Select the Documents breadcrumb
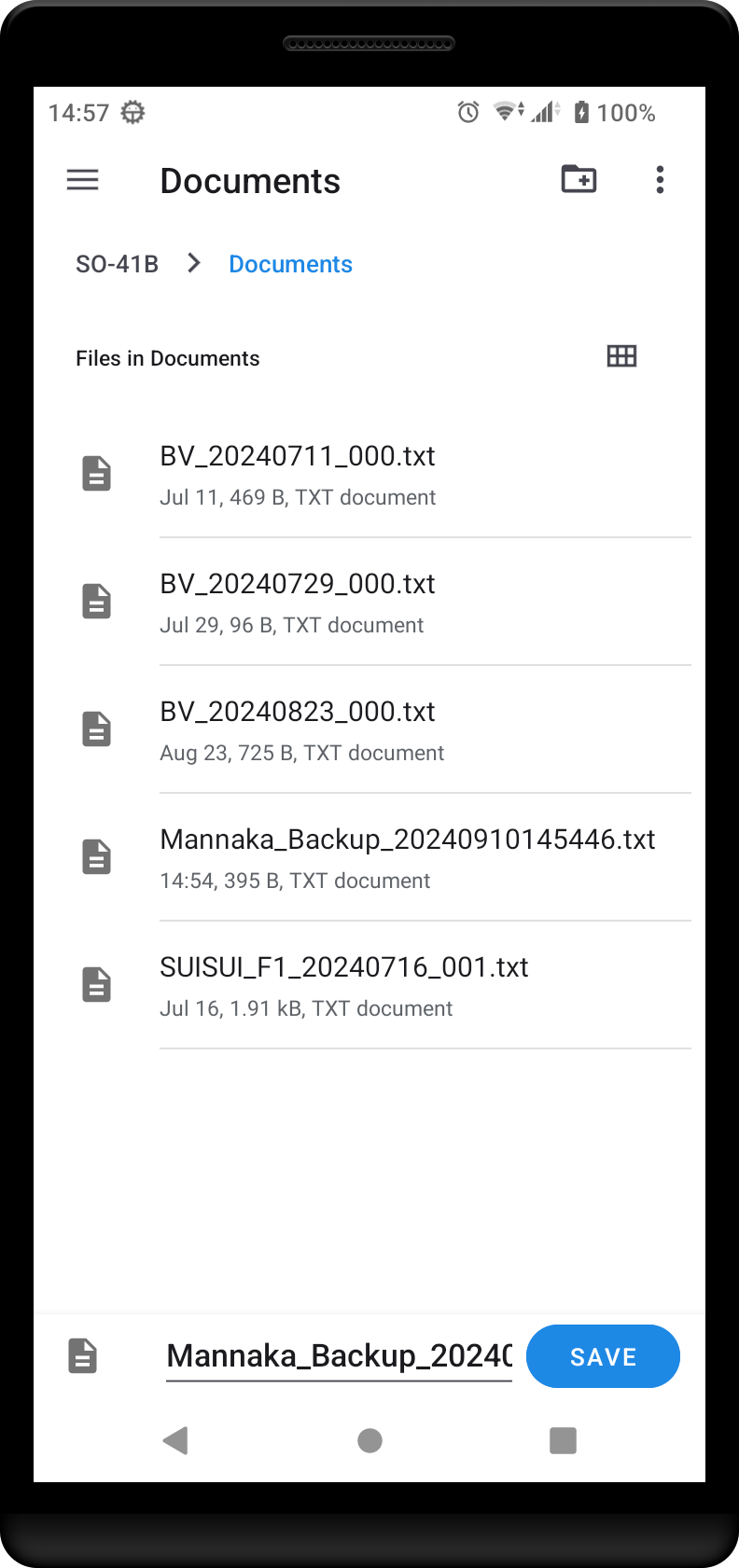 pos(290,265)
